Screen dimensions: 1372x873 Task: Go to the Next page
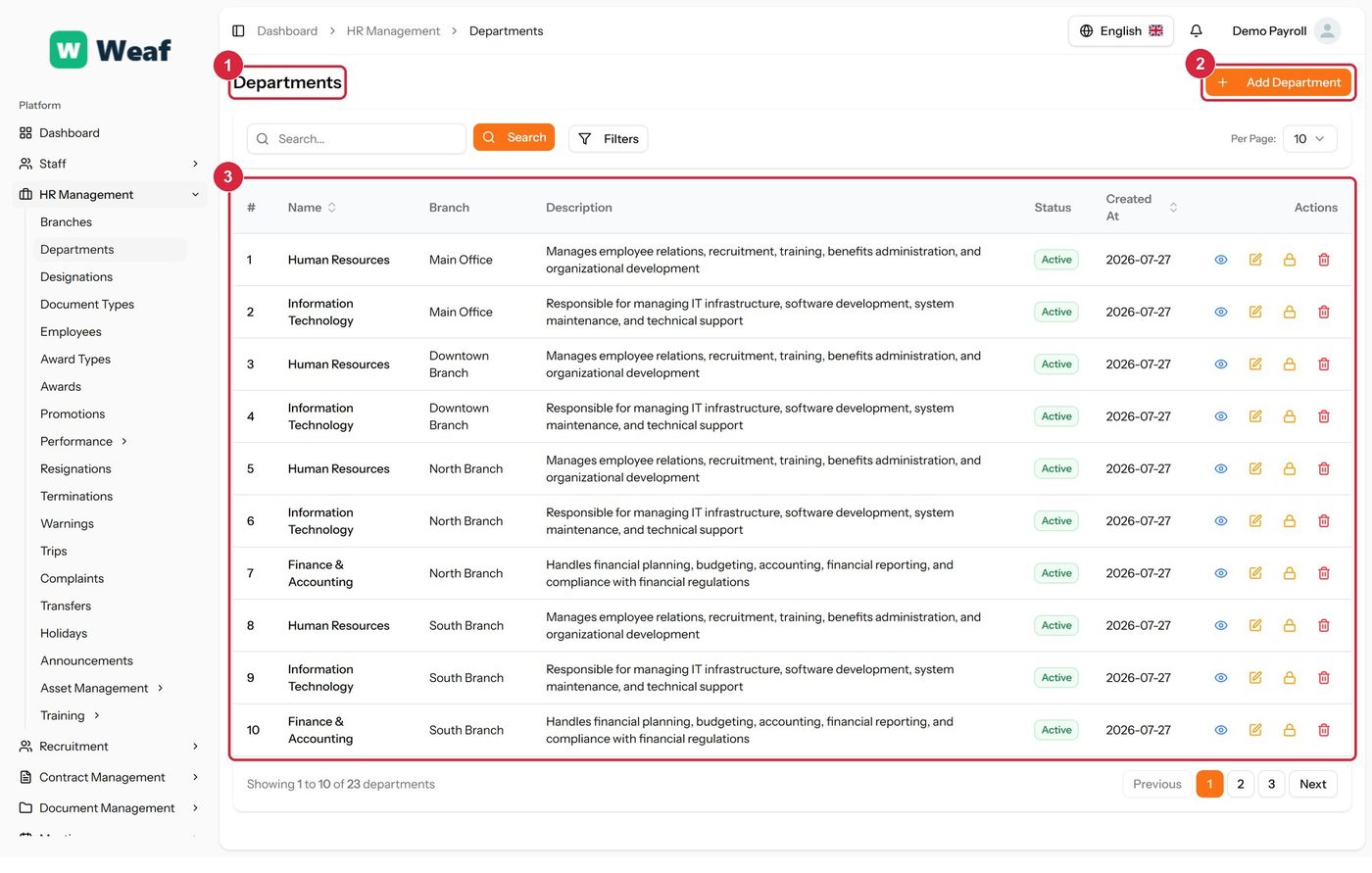[1312, 785]
